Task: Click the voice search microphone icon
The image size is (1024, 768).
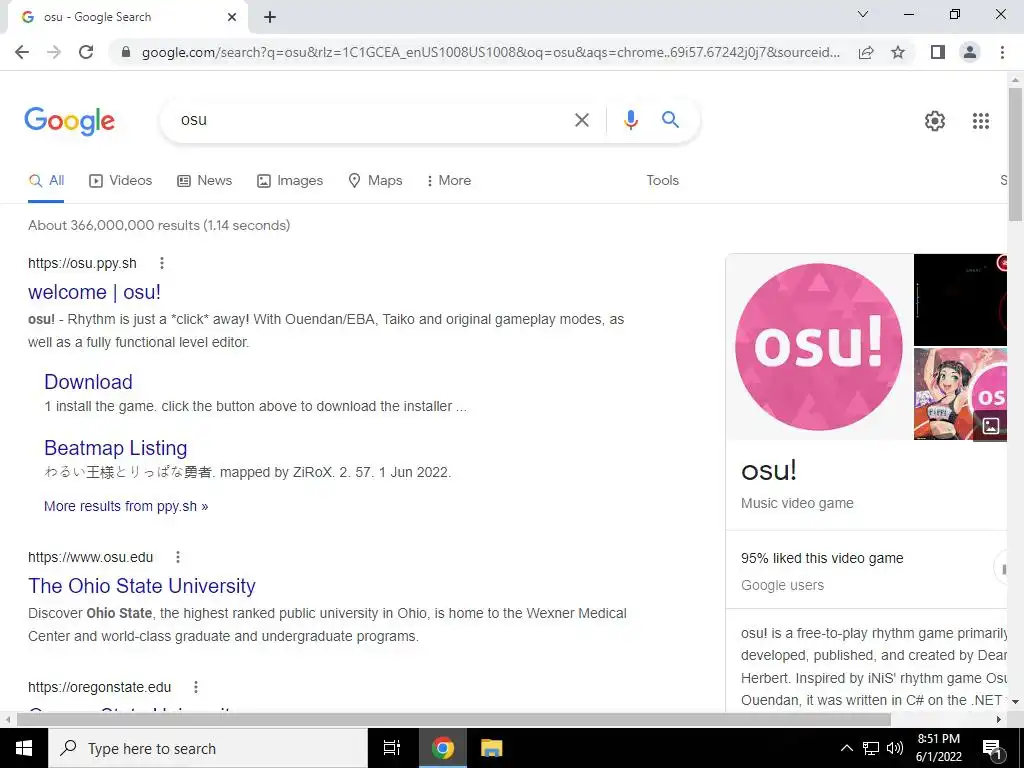Action: coord(630,120)
